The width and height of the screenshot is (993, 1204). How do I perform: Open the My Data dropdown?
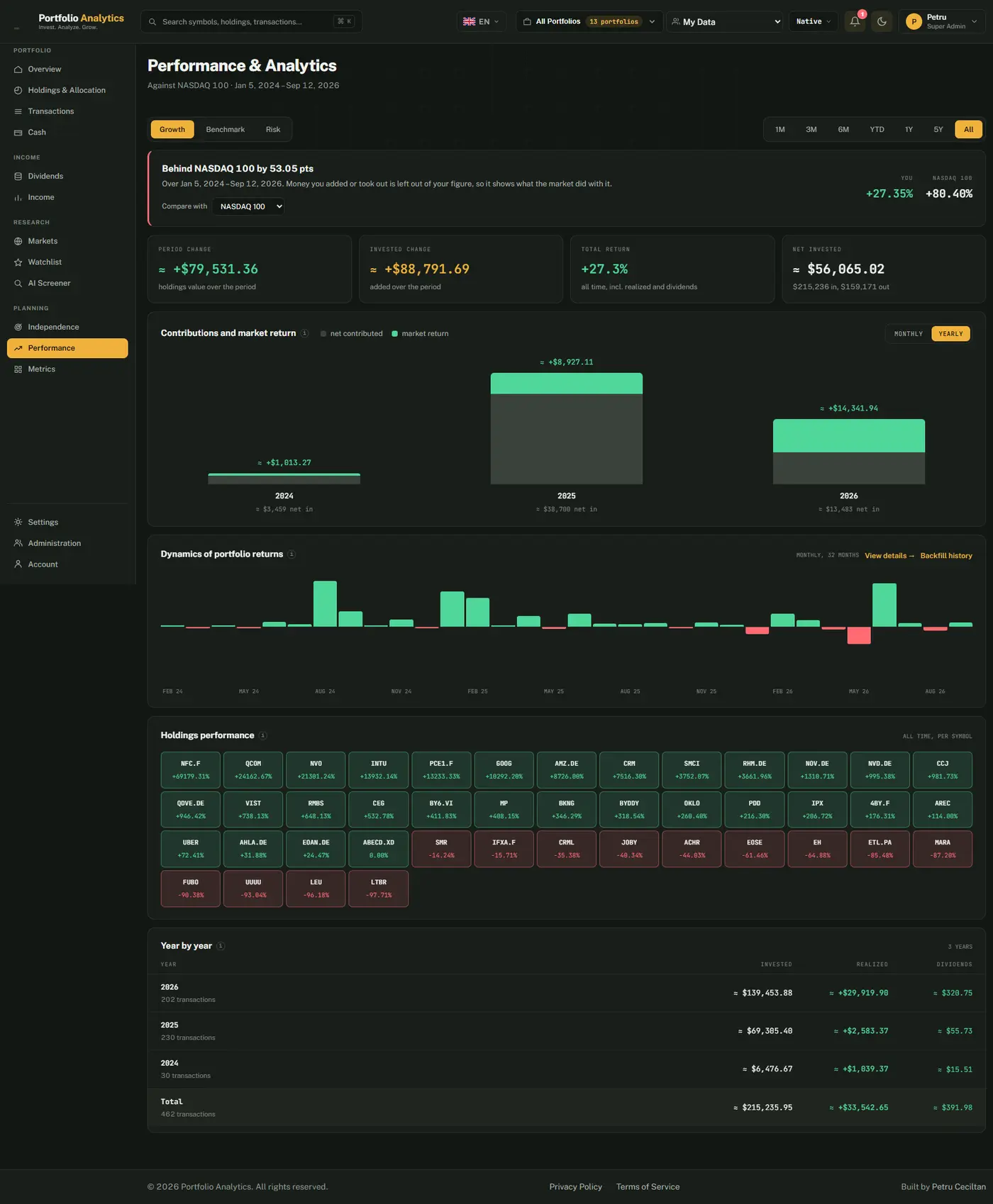point(725,22)
